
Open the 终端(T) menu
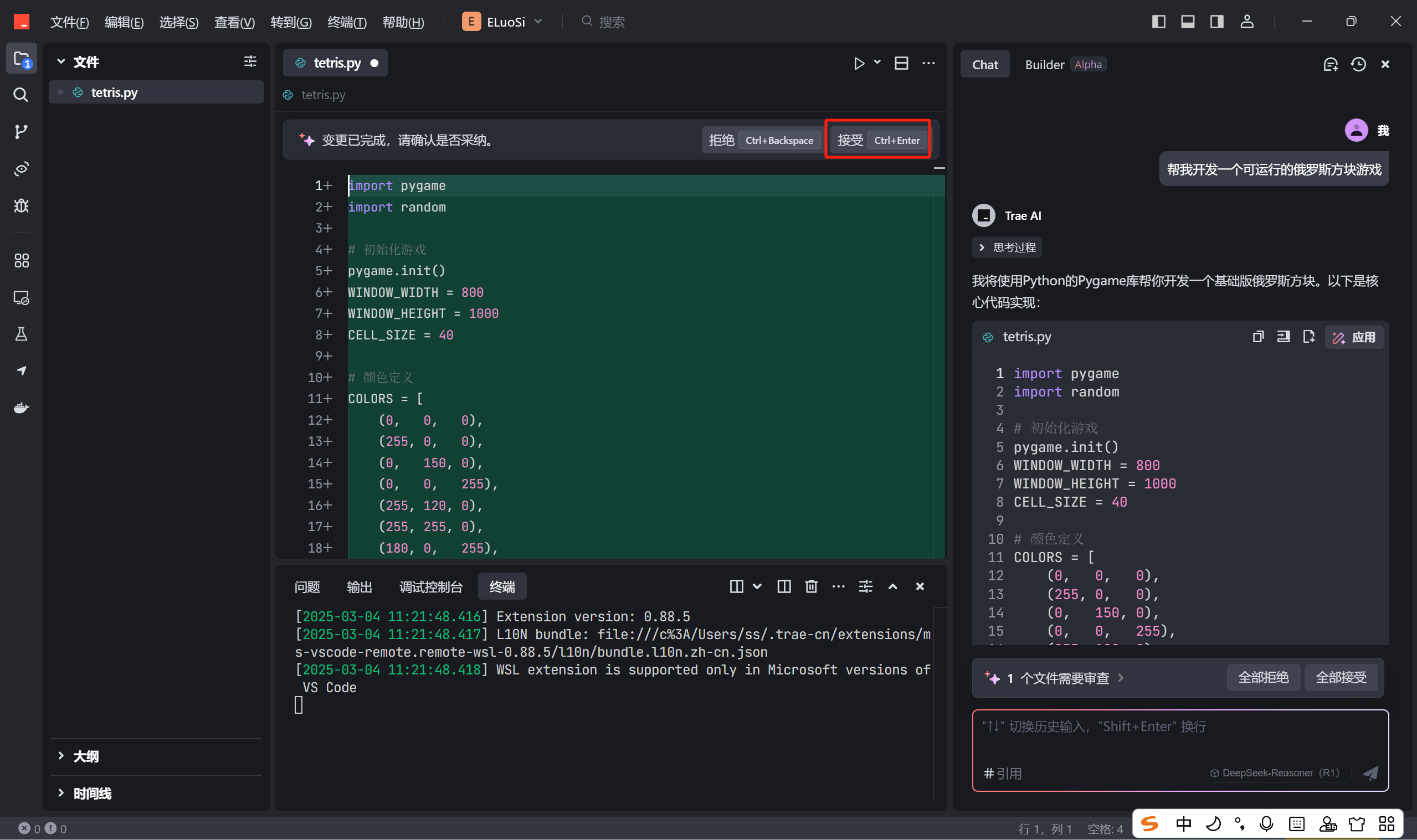[x=346, y=22]
